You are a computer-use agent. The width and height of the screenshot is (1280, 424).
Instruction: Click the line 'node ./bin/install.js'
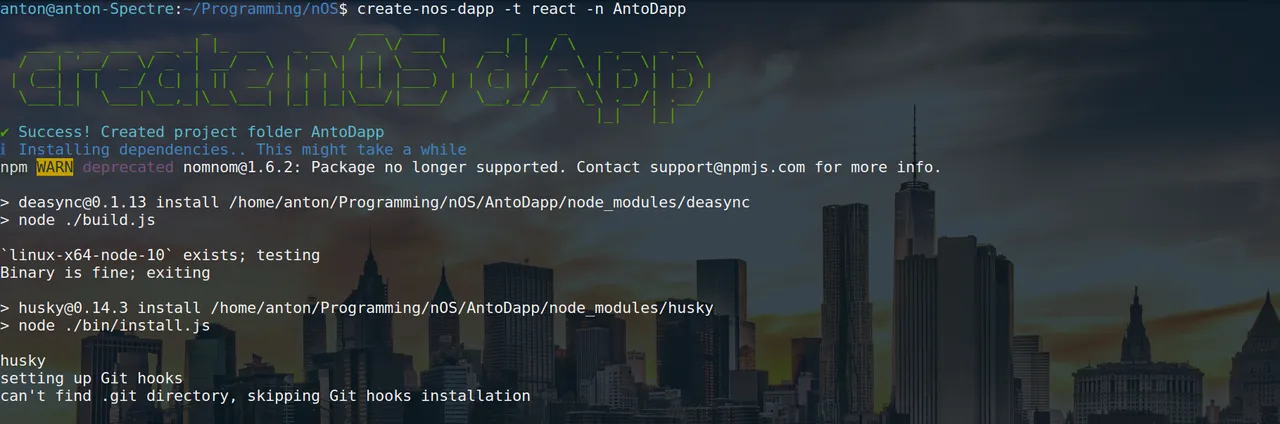pos(105,325)
